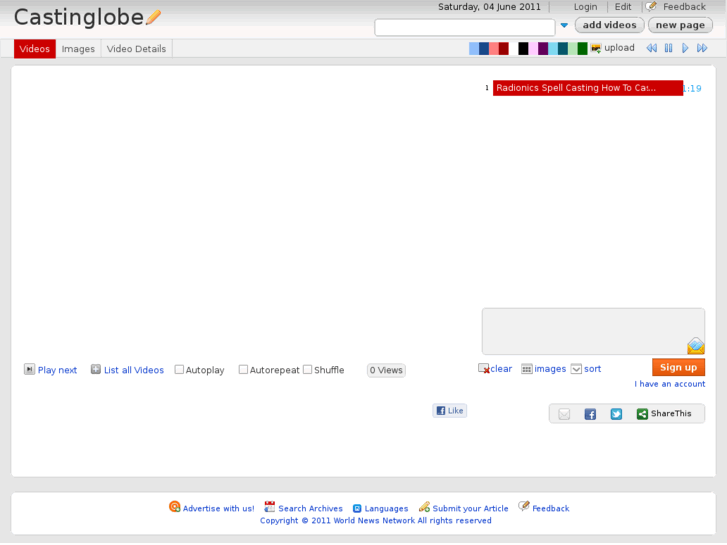The image size is (727, 545).
Task: Choose the dark red color swatch
Action: pyautogui.click(x=504, y=48)
